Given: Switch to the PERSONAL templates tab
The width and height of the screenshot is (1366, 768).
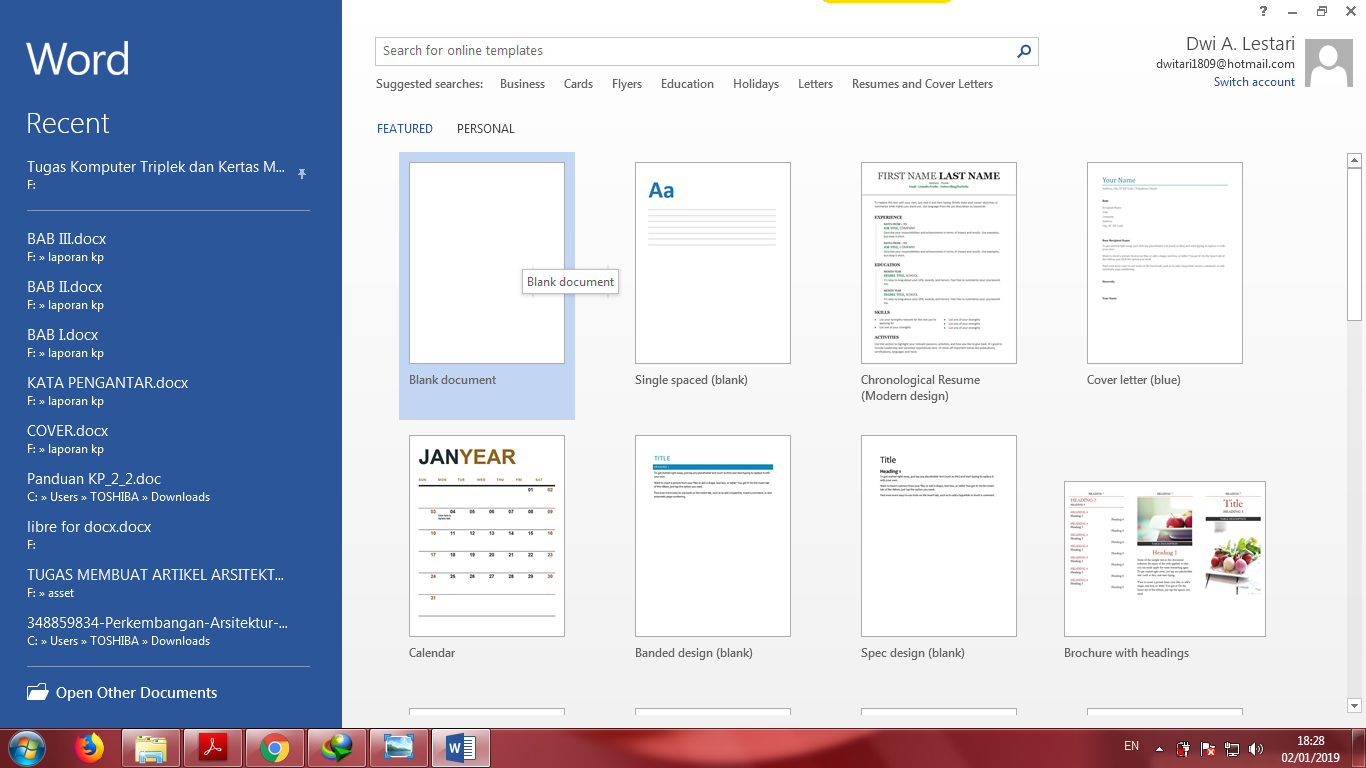Looking at the screenshot, I should pyautogui.click(x=485, y=128).
